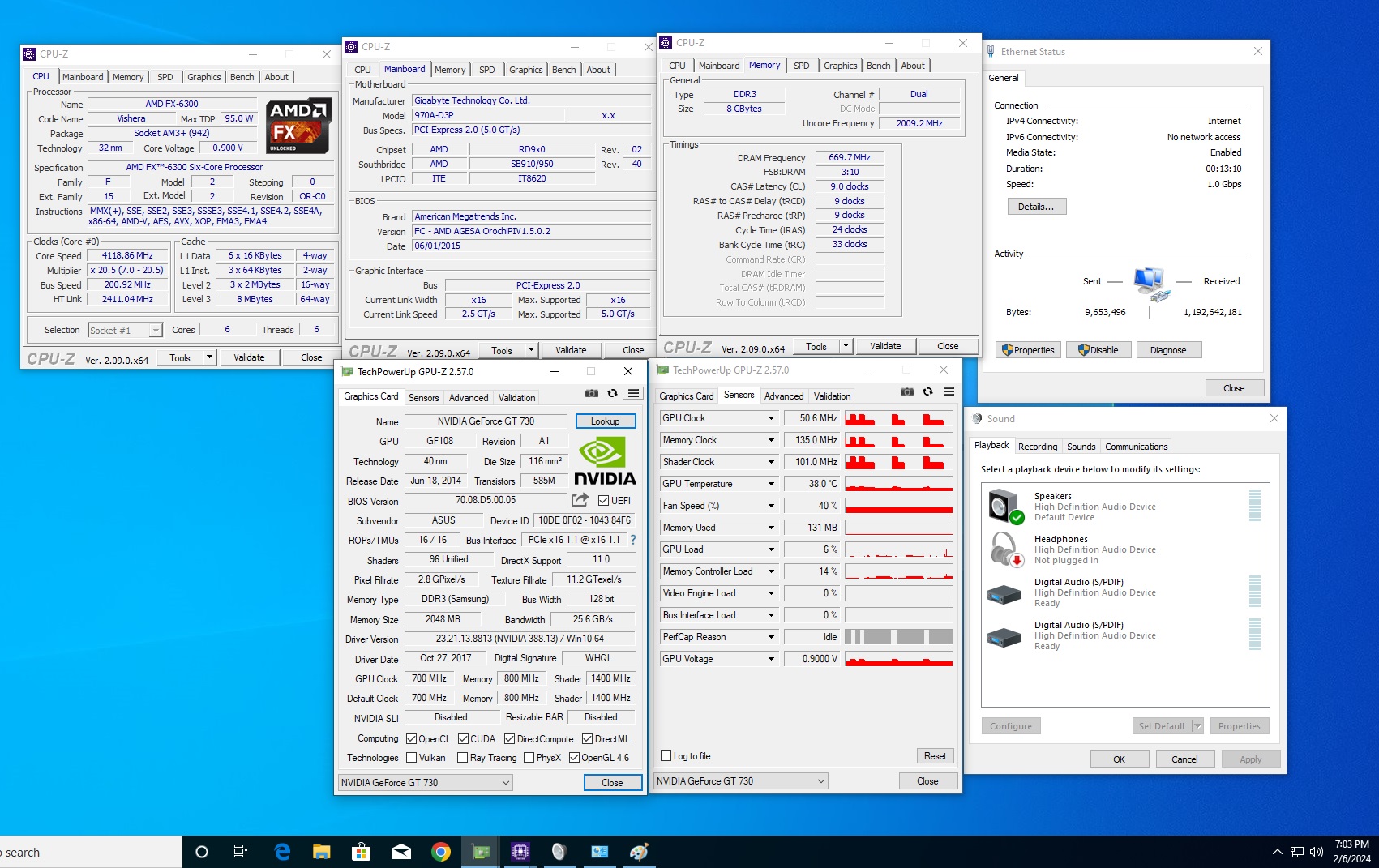Open Microsoft Edge from the taskbar

tap(282, 852)
